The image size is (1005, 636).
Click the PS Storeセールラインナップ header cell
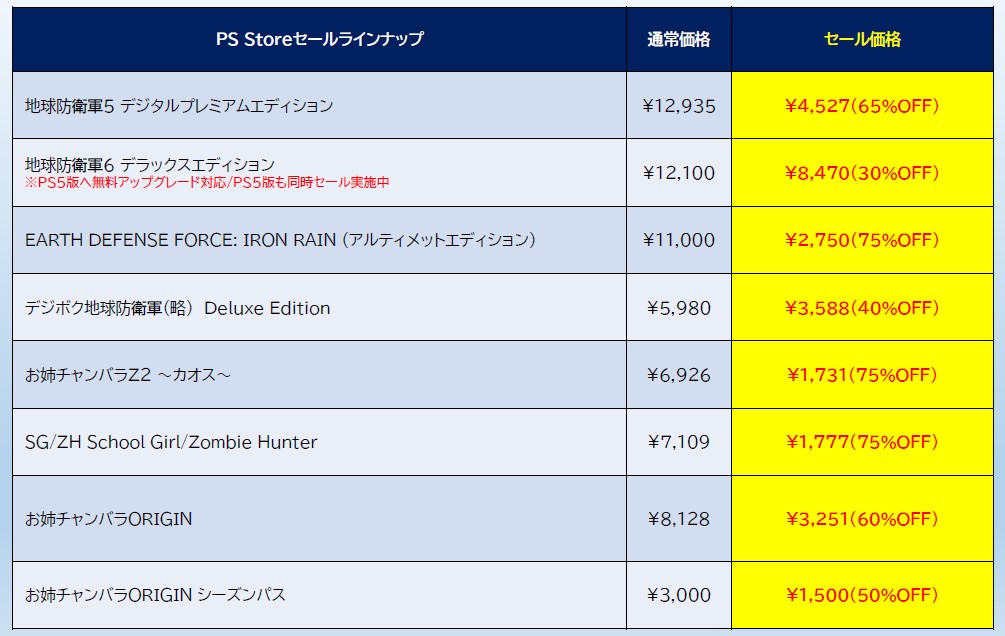[x=319, y=39]
